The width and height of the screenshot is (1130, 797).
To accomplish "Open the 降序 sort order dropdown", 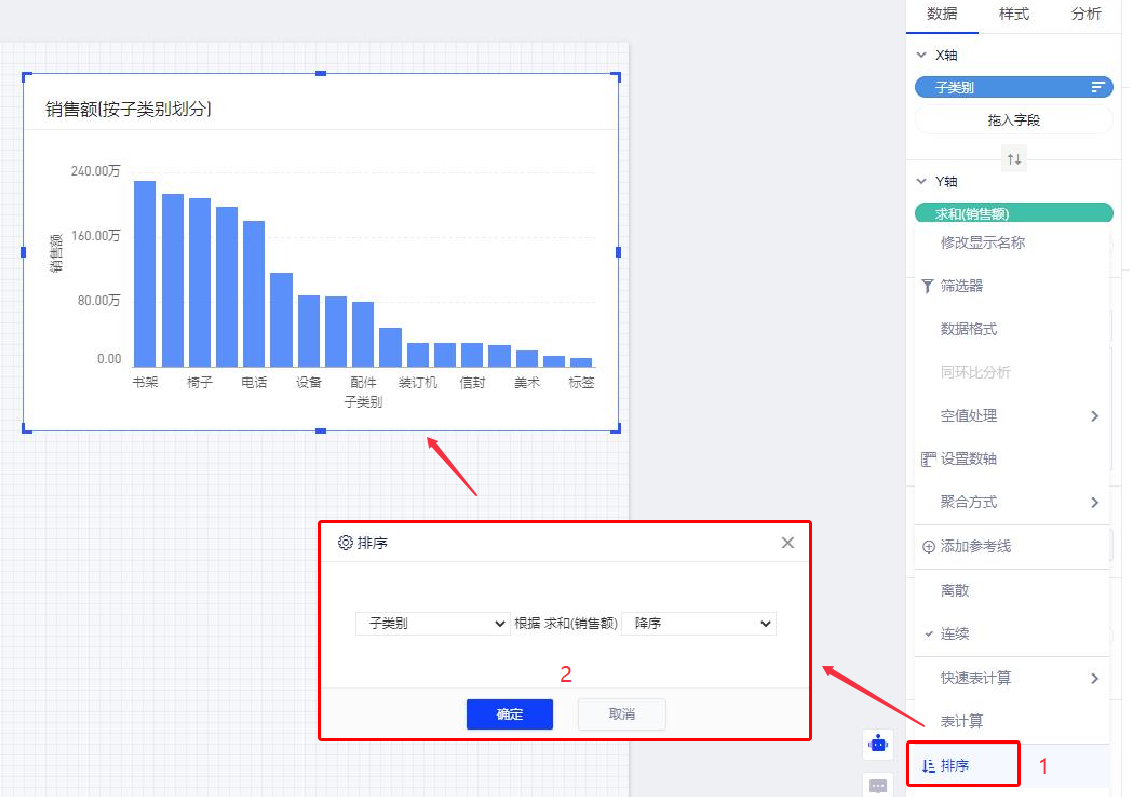I will point(699,623).
